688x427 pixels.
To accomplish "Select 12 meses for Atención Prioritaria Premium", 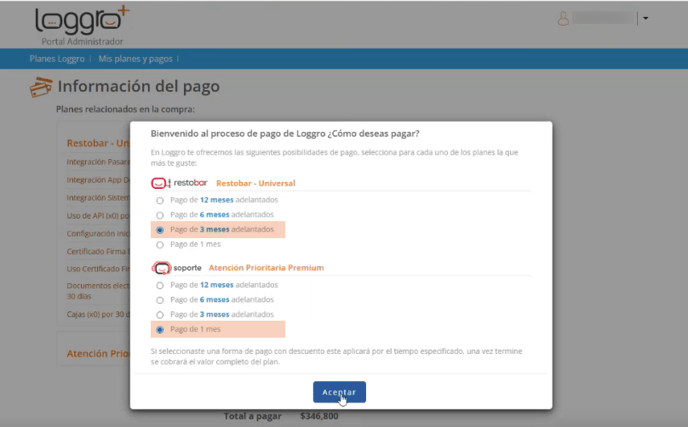I will (x=160, y=285).
